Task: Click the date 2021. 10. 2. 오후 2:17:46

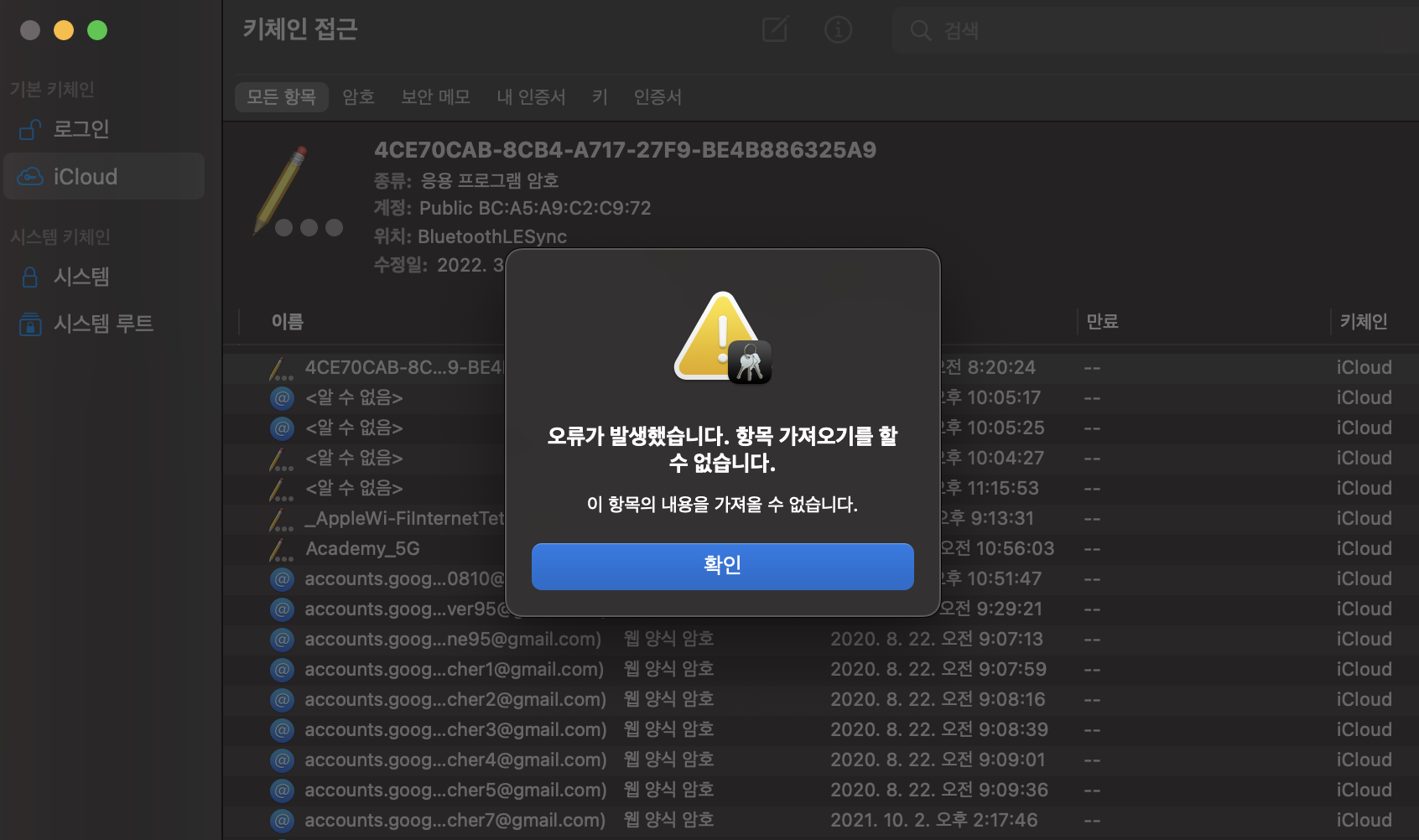Action: [x=934, y=820]
